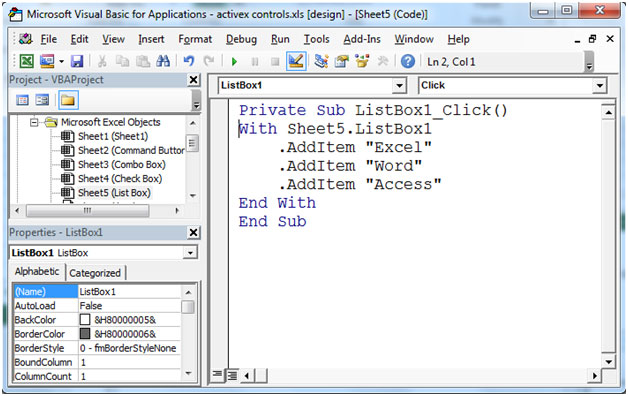Open the View menu

tap(113, 39)
